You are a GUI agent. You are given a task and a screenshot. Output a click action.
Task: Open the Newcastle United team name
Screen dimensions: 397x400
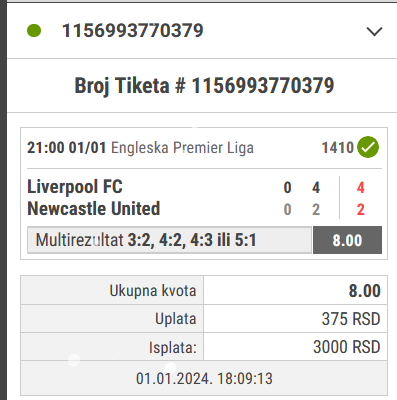(94, 209)
